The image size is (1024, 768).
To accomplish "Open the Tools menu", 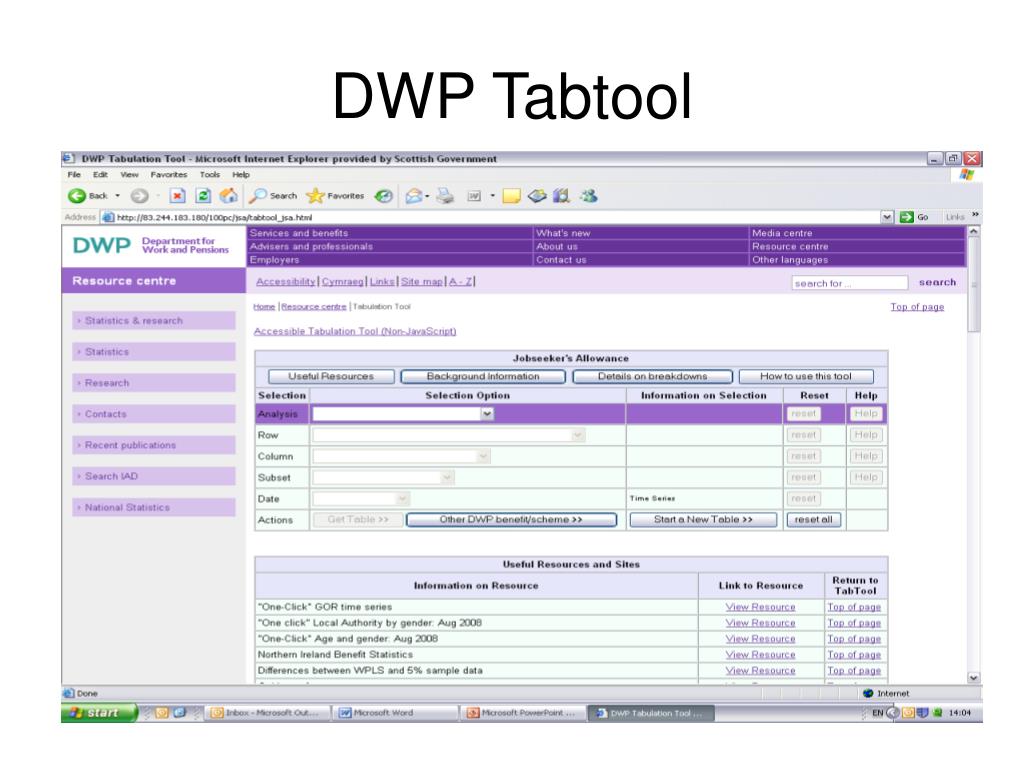I will coord(210,175).
